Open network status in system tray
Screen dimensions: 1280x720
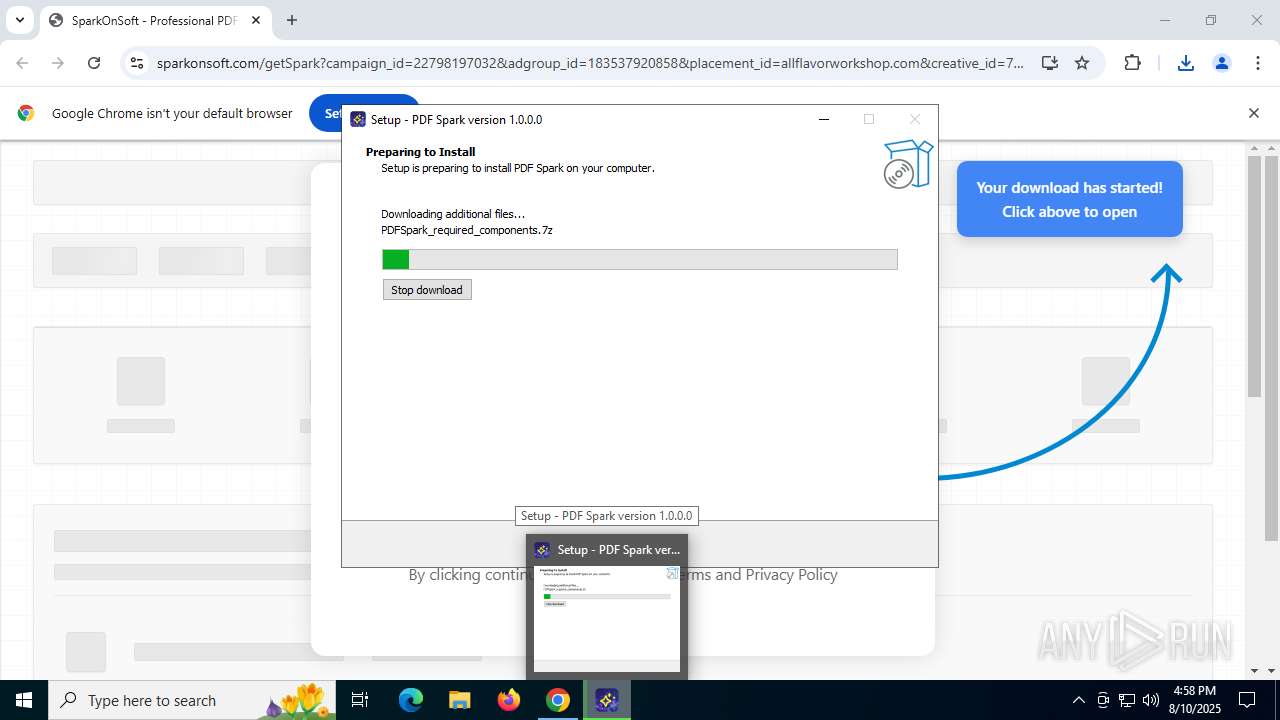coord(1127,700)
